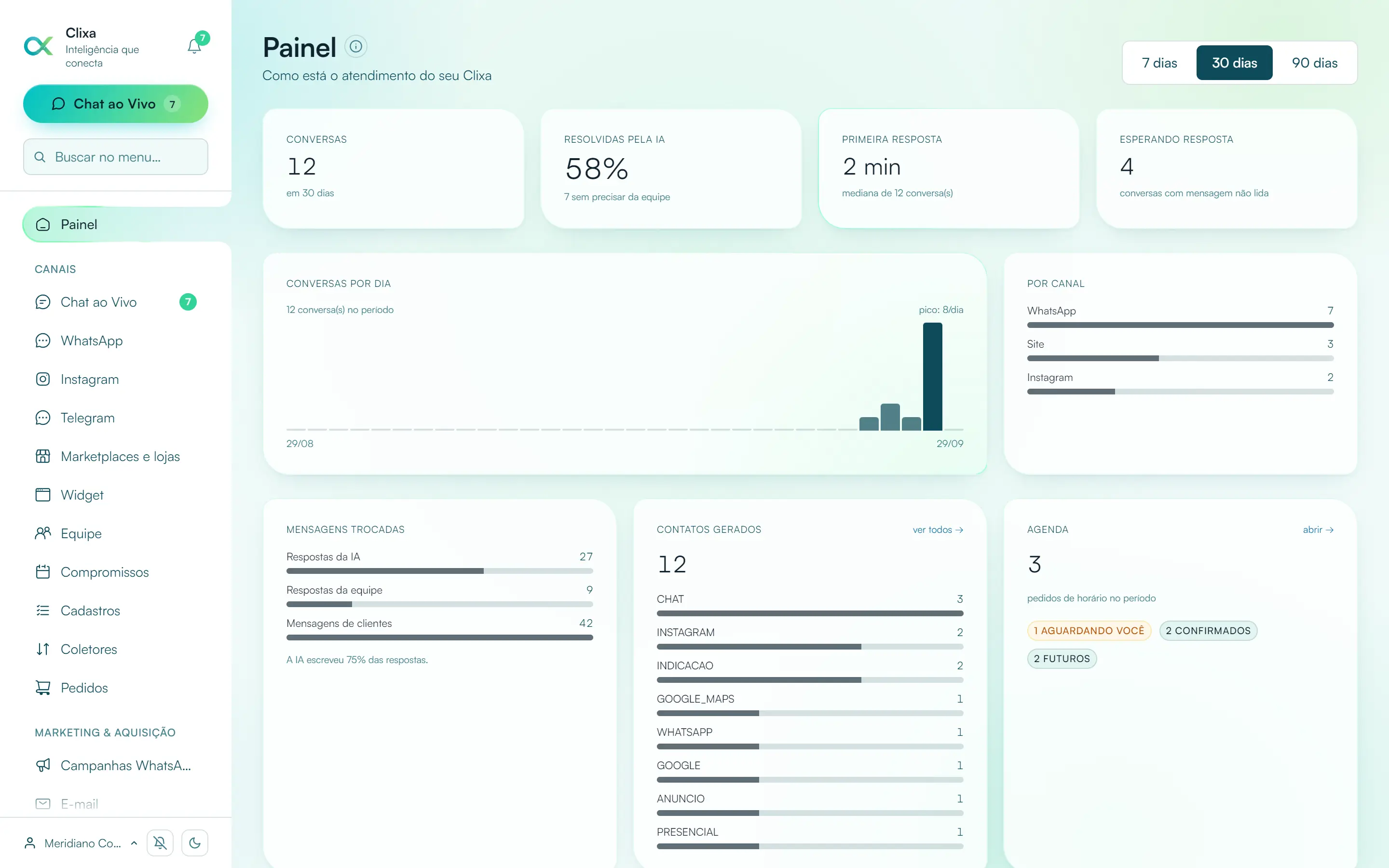Image resolution: width=1389 pixels, height=868 pixels.
Task: Open the Equipe section
Action: click(115, 533)
